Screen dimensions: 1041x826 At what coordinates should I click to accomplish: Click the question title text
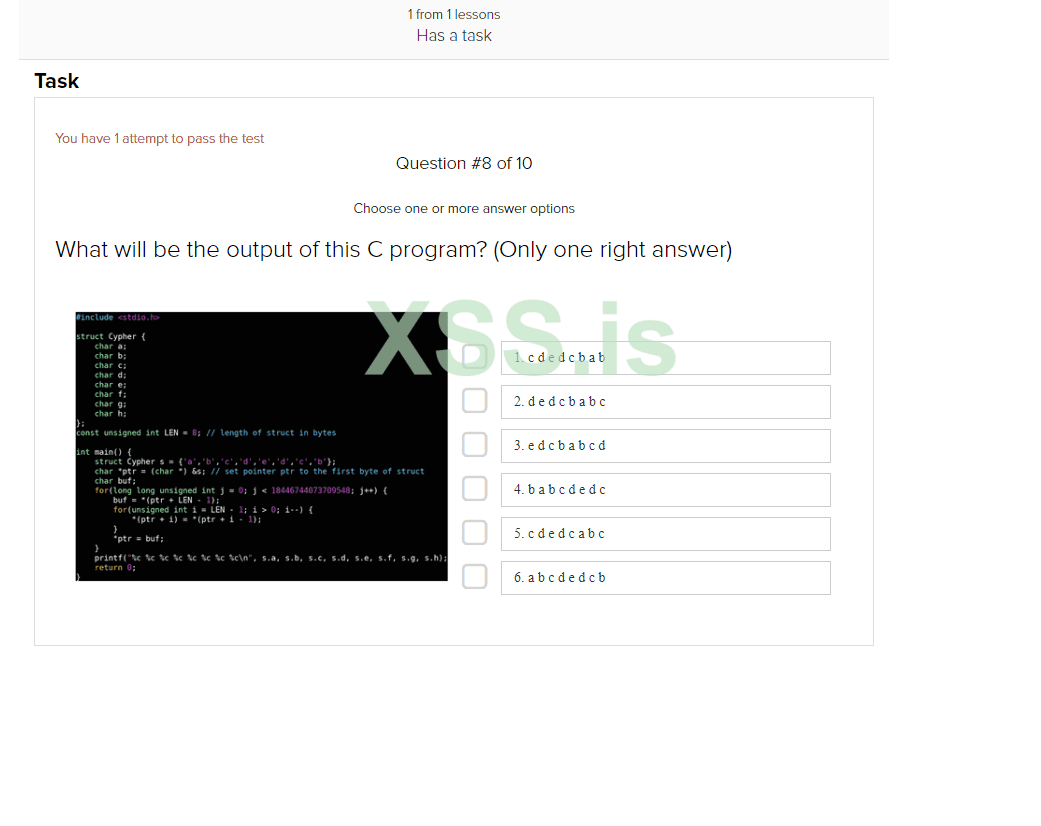394,249
